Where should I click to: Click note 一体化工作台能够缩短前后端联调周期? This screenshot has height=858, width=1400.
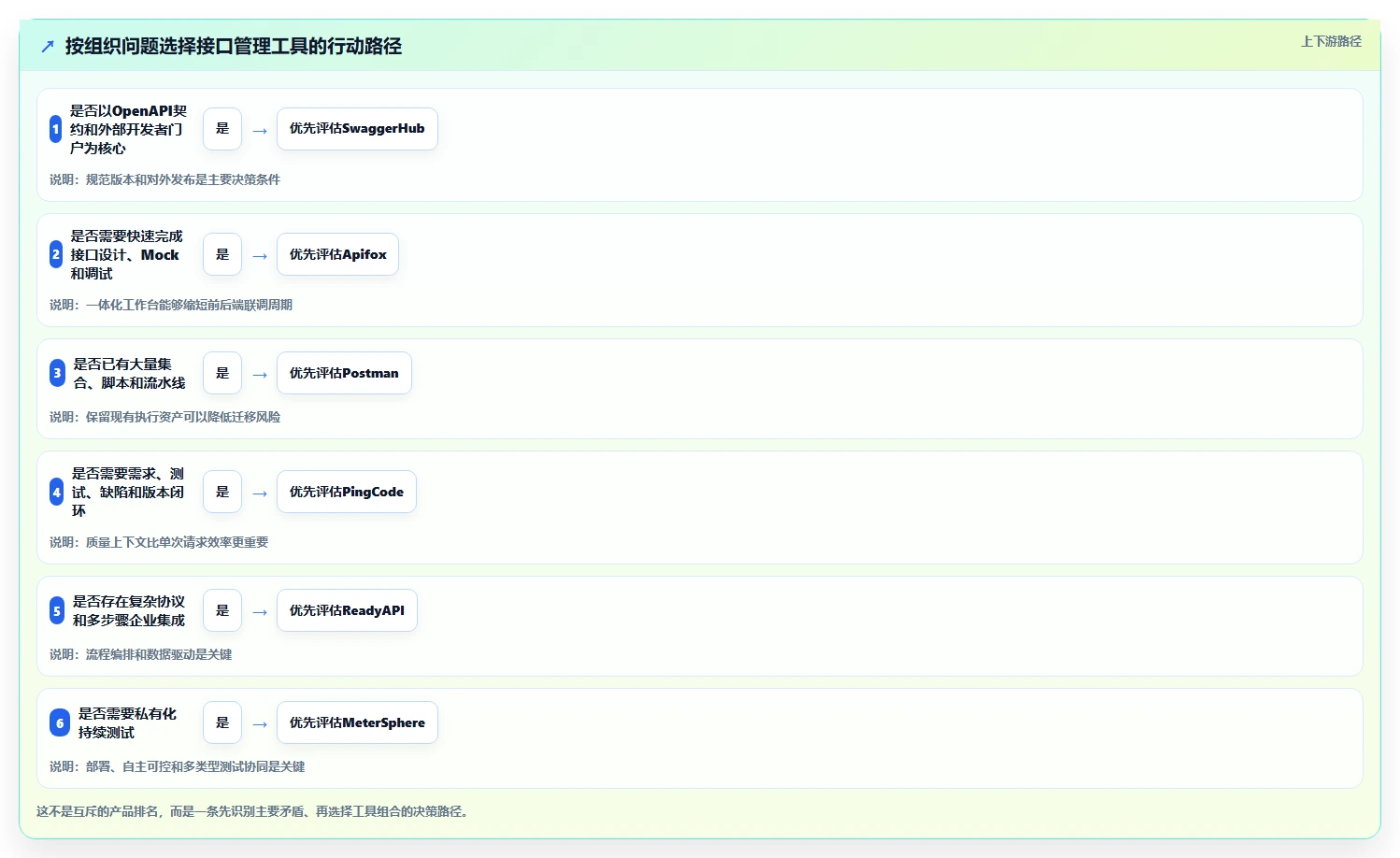click(189, 305)
